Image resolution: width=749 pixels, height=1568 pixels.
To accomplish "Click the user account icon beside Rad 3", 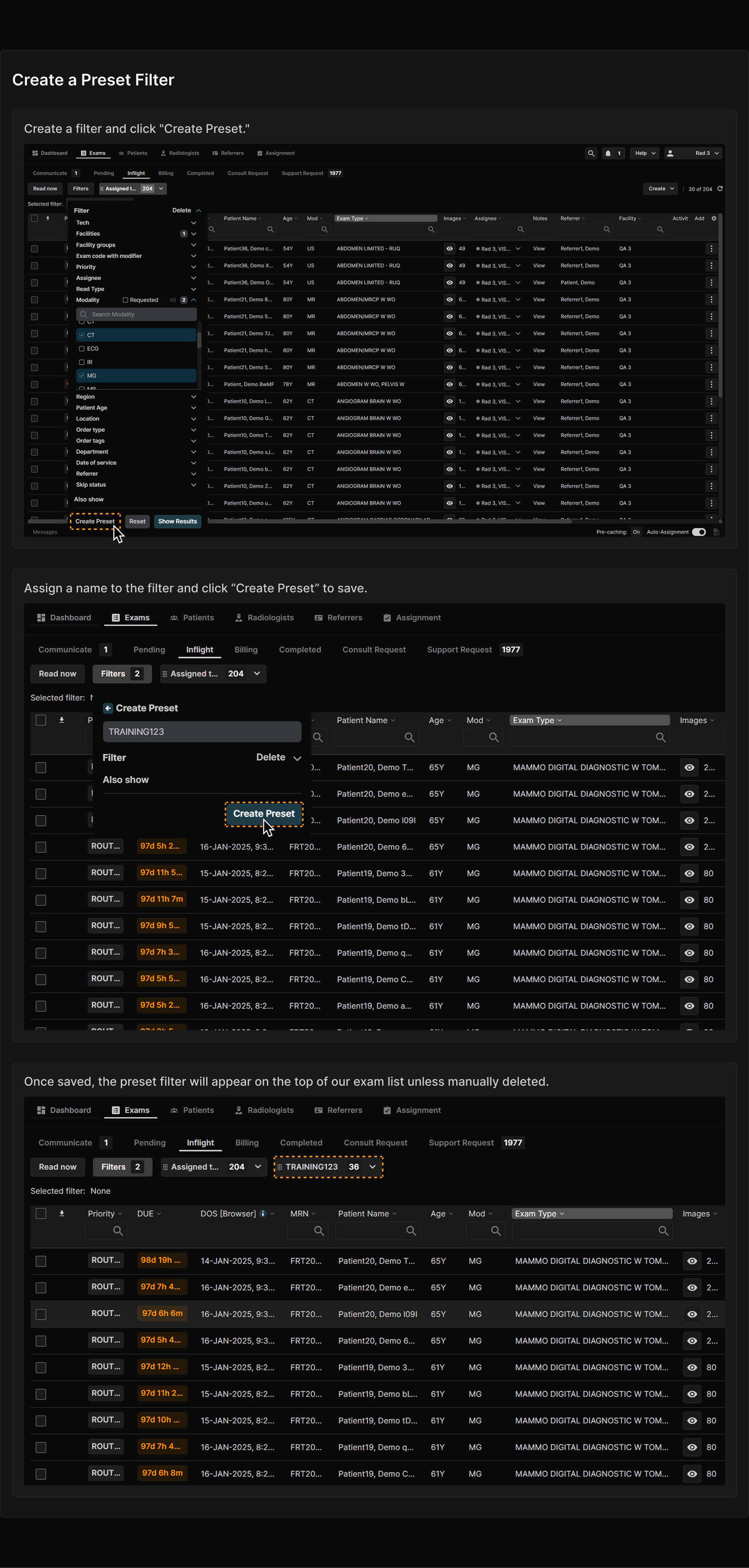I will 670,154.
